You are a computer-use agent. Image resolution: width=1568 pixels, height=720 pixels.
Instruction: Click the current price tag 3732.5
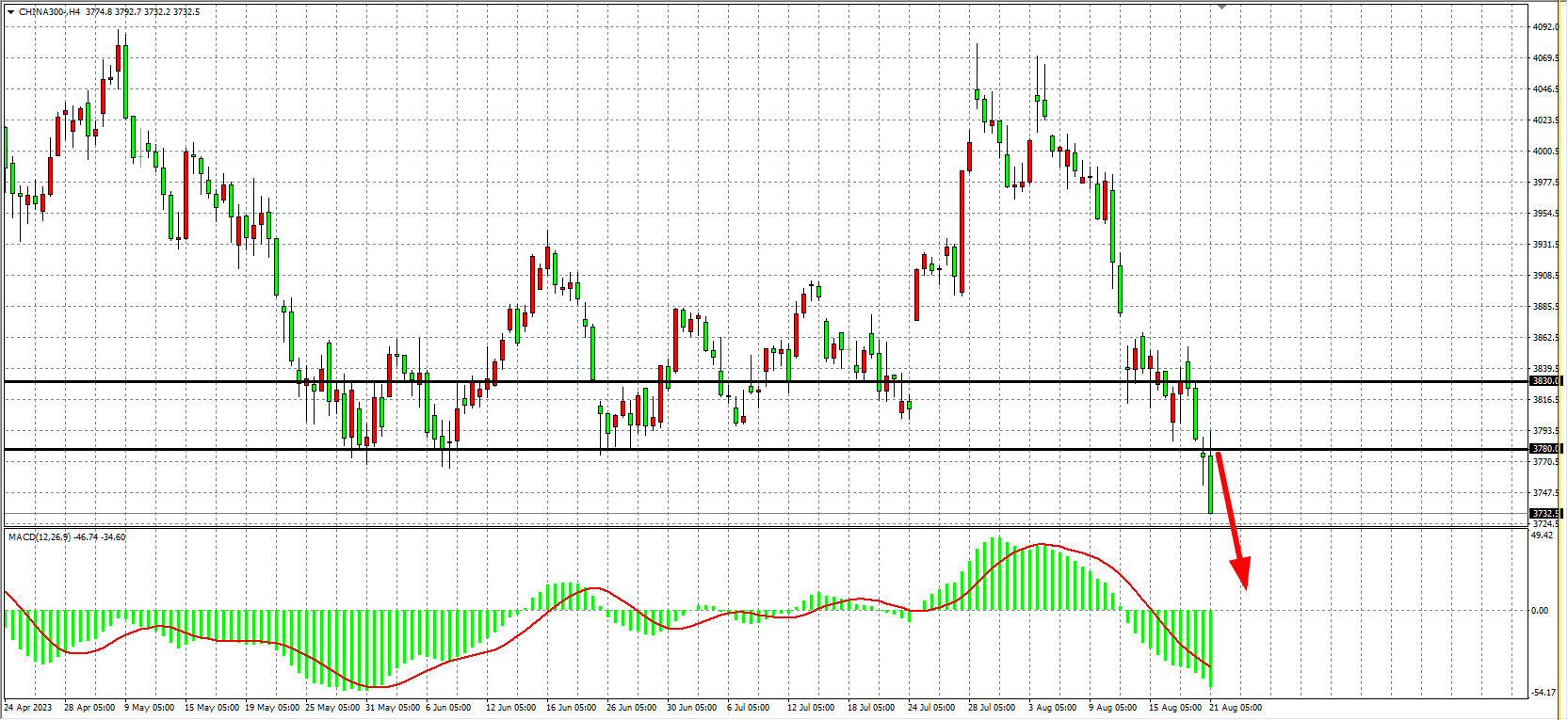(x=1545, y=514)
